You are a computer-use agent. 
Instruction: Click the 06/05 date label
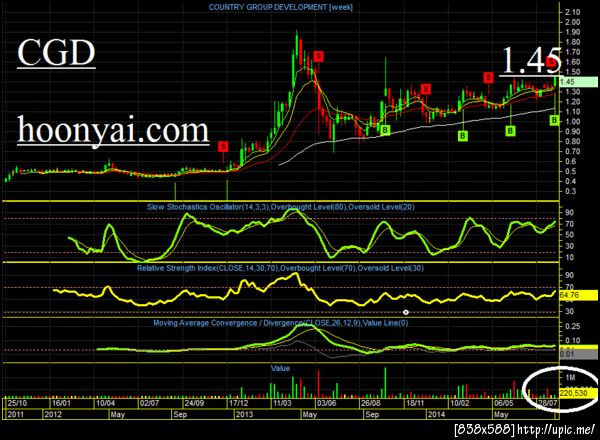[x=504, y=403]
